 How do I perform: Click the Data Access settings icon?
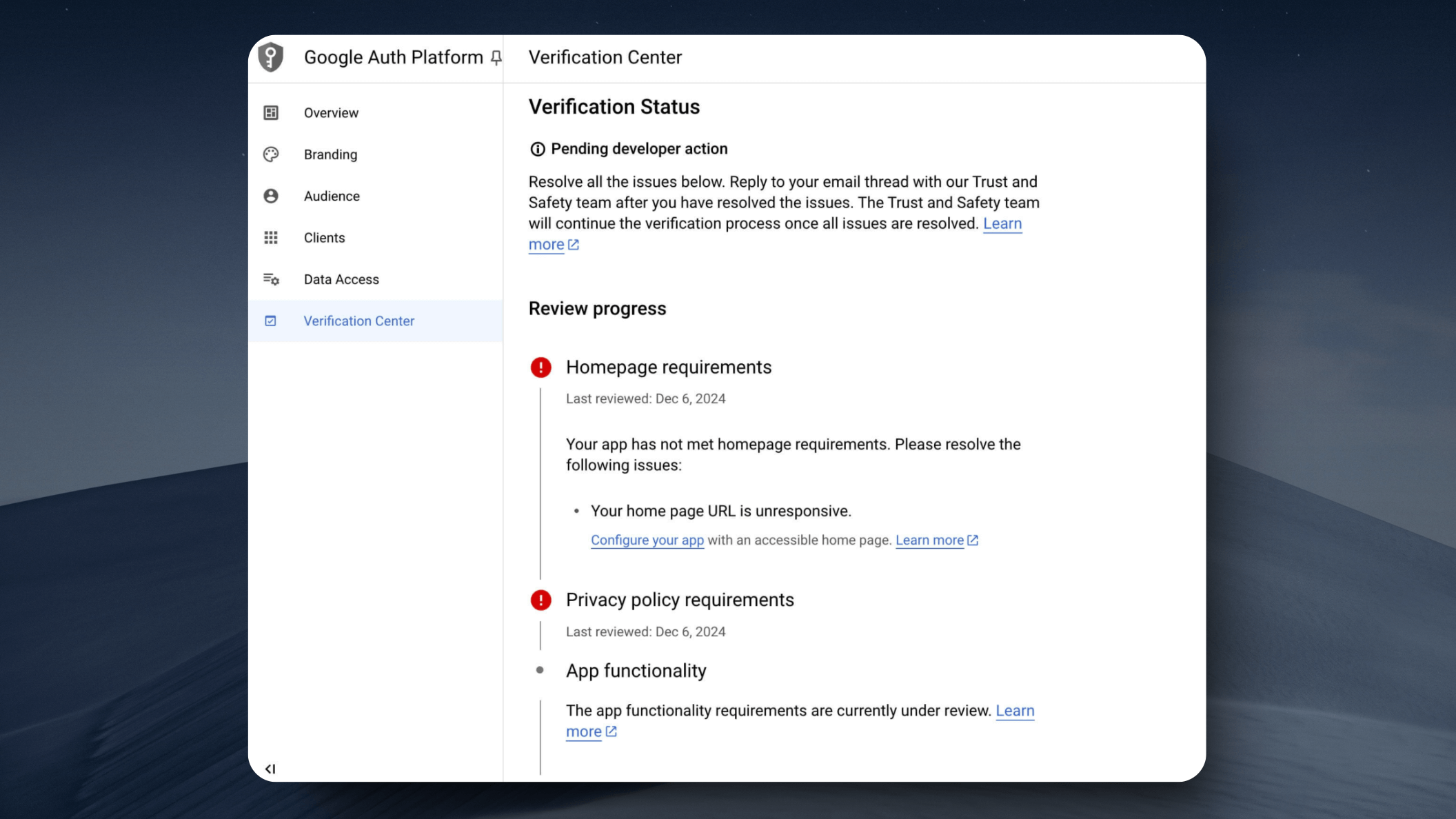tap(271, 279)
